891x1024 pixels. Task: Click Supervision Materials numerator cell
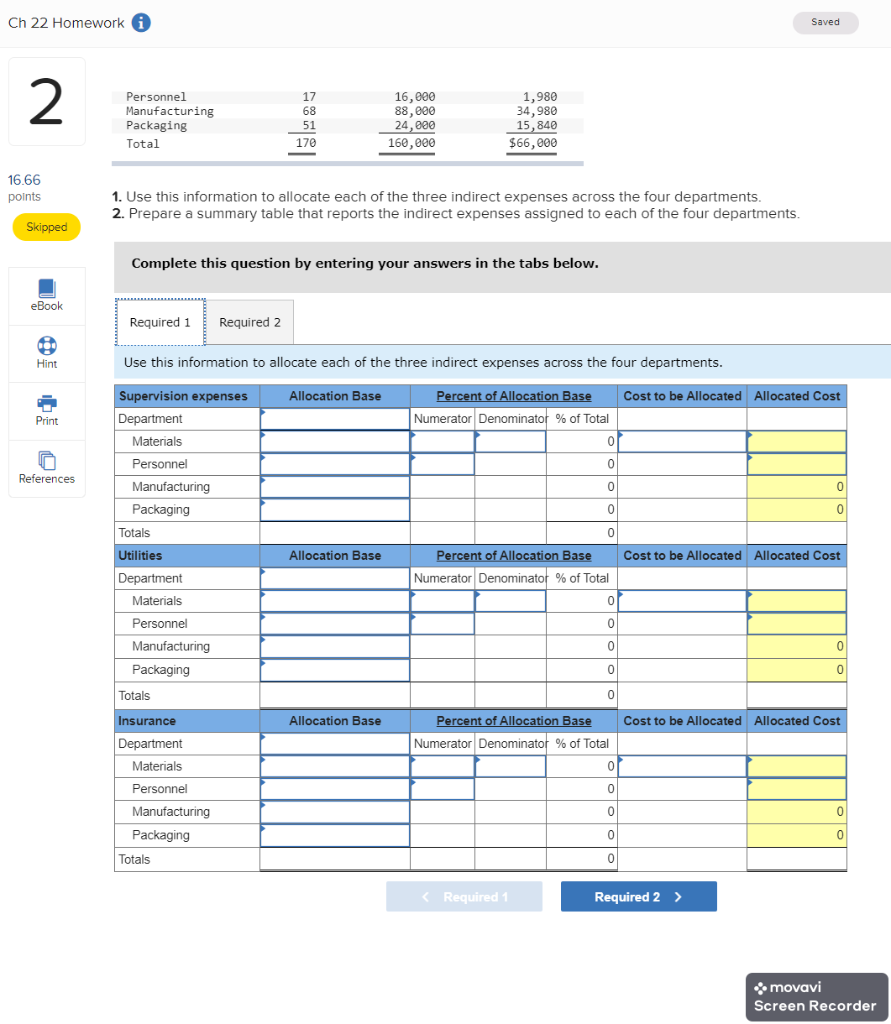pos(442,441)
